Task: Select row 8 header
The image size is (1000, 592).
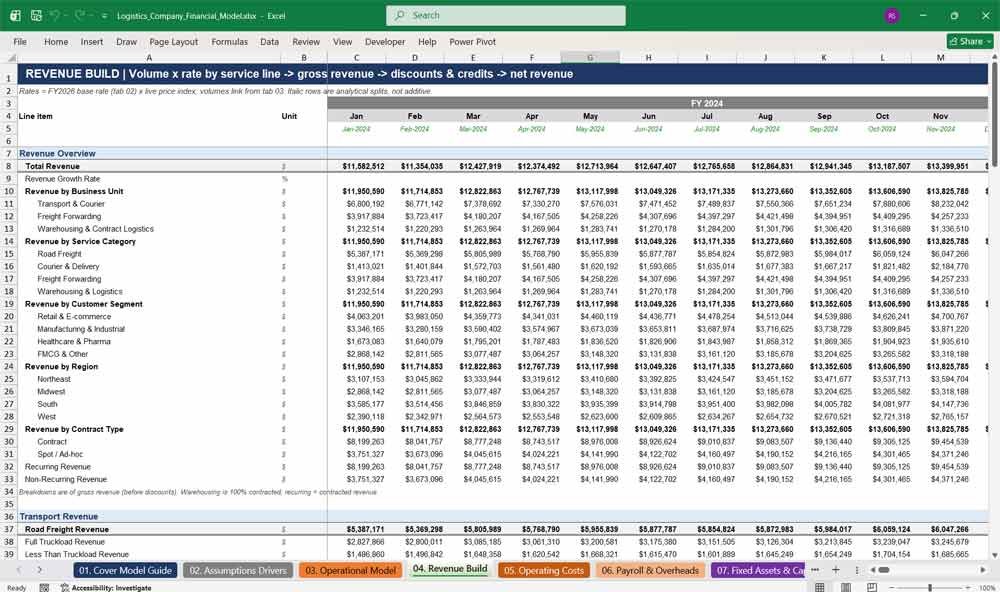Action: point(9,166)
